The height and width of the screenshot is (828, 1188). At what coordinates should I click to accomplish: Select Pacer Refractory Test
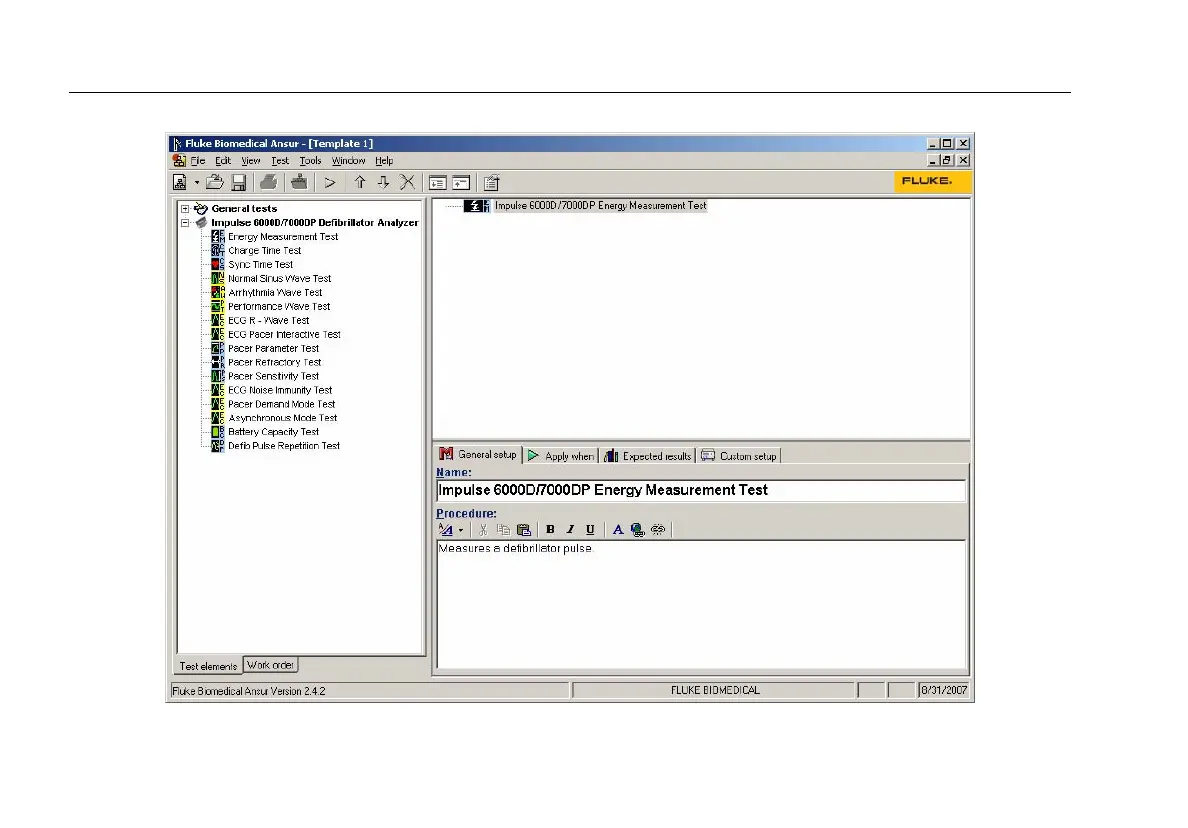(274, 362)
